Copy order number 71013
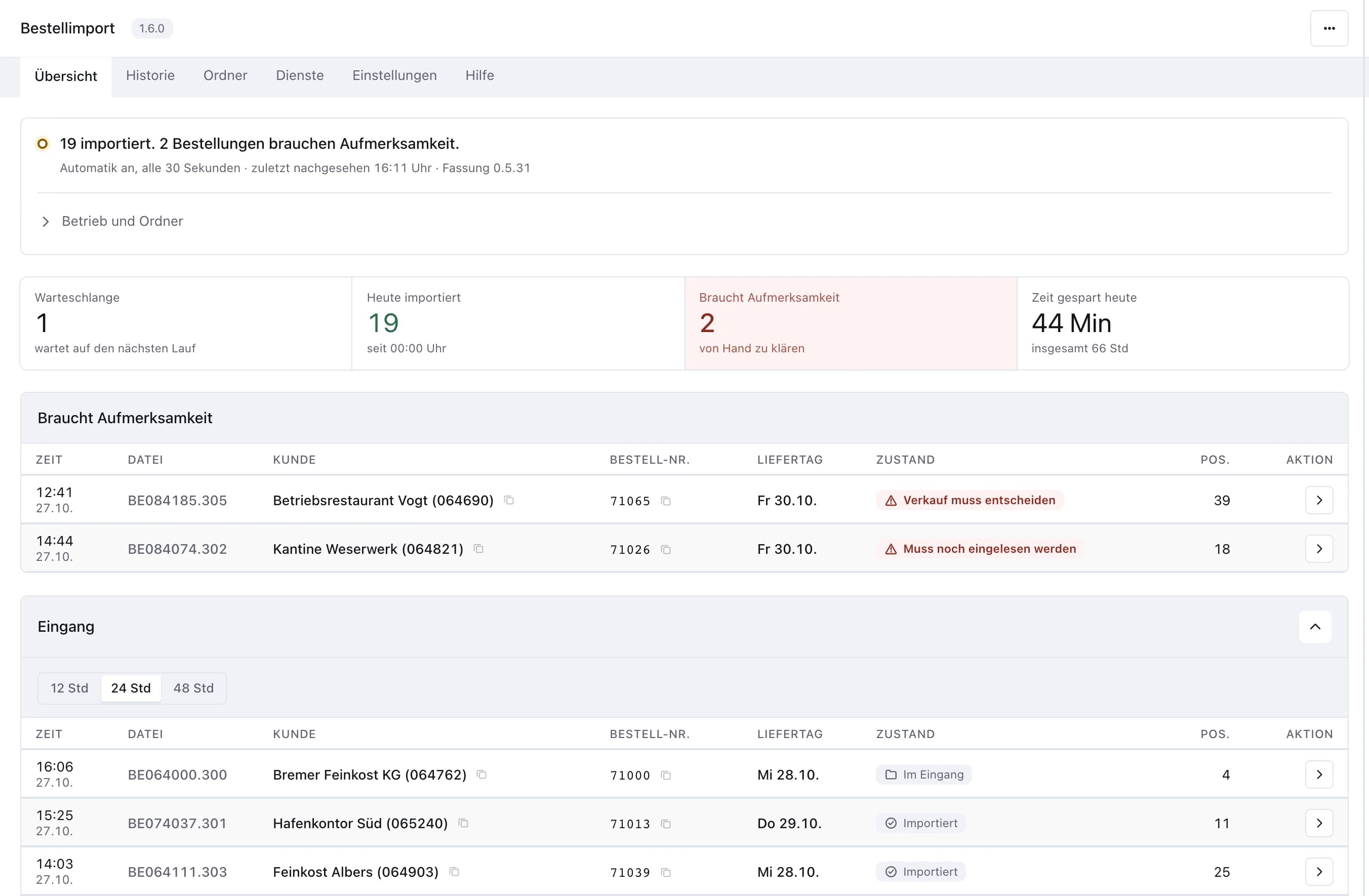The height and width of the screenshot is (896, 1369). [x=666, y=824]
